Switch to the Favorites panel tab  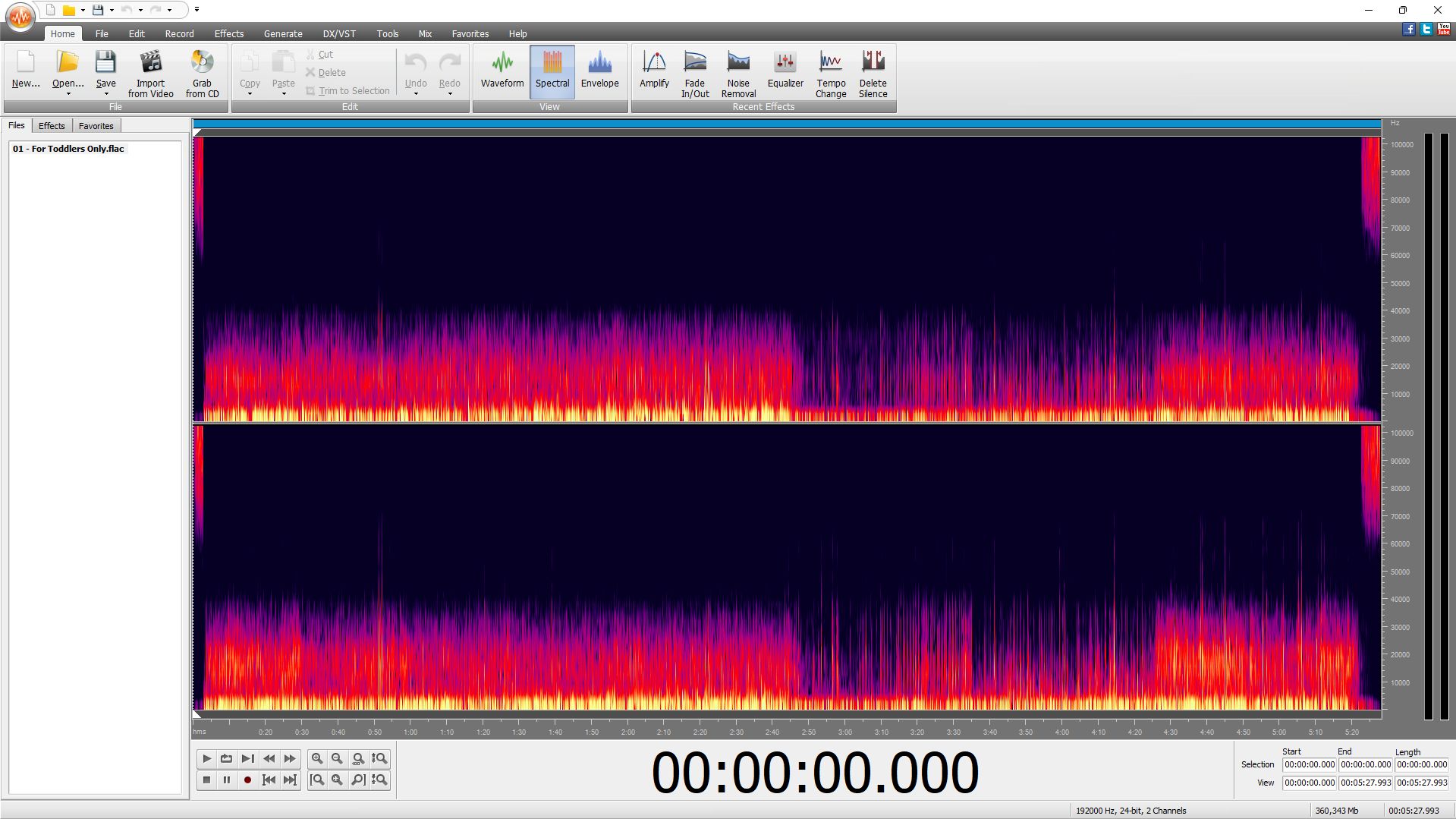point(96,126)
